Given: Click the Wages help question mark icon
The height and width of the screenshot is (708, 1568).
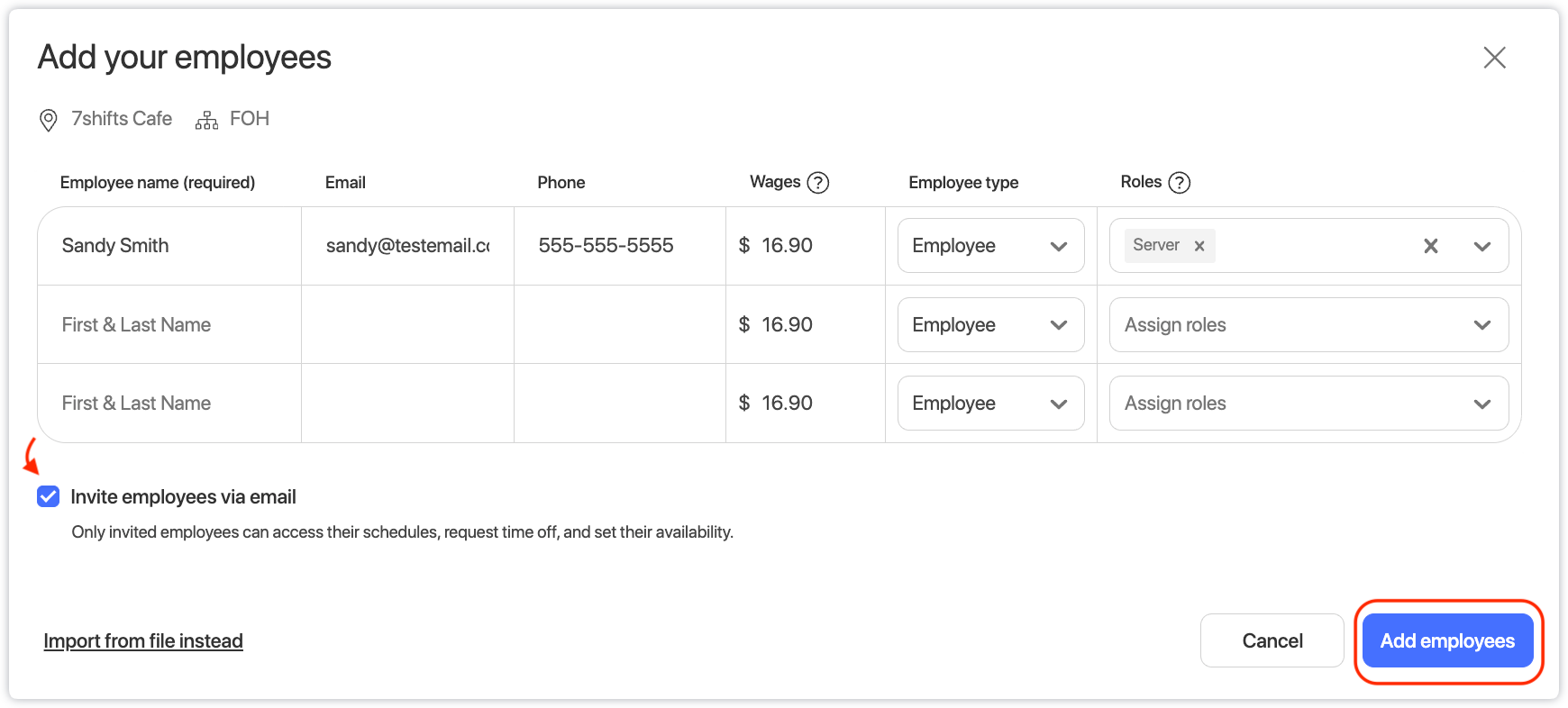Looking at the screenshot, I should click(x=817, y=183).
